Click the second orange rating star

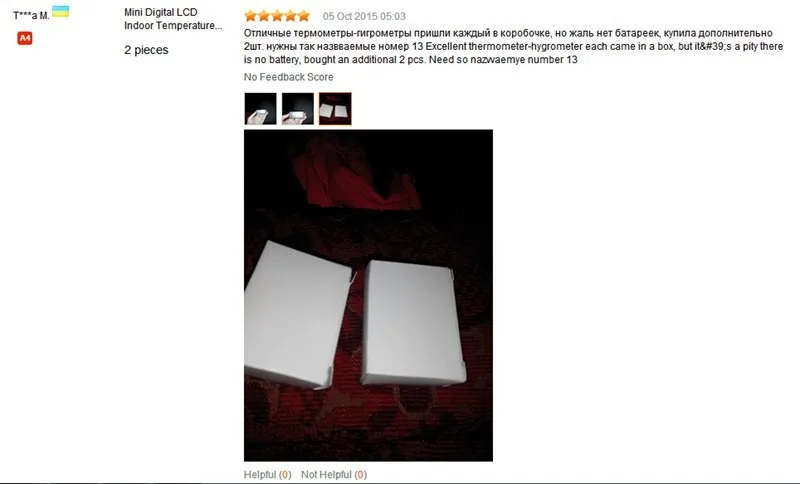[264, 16]
